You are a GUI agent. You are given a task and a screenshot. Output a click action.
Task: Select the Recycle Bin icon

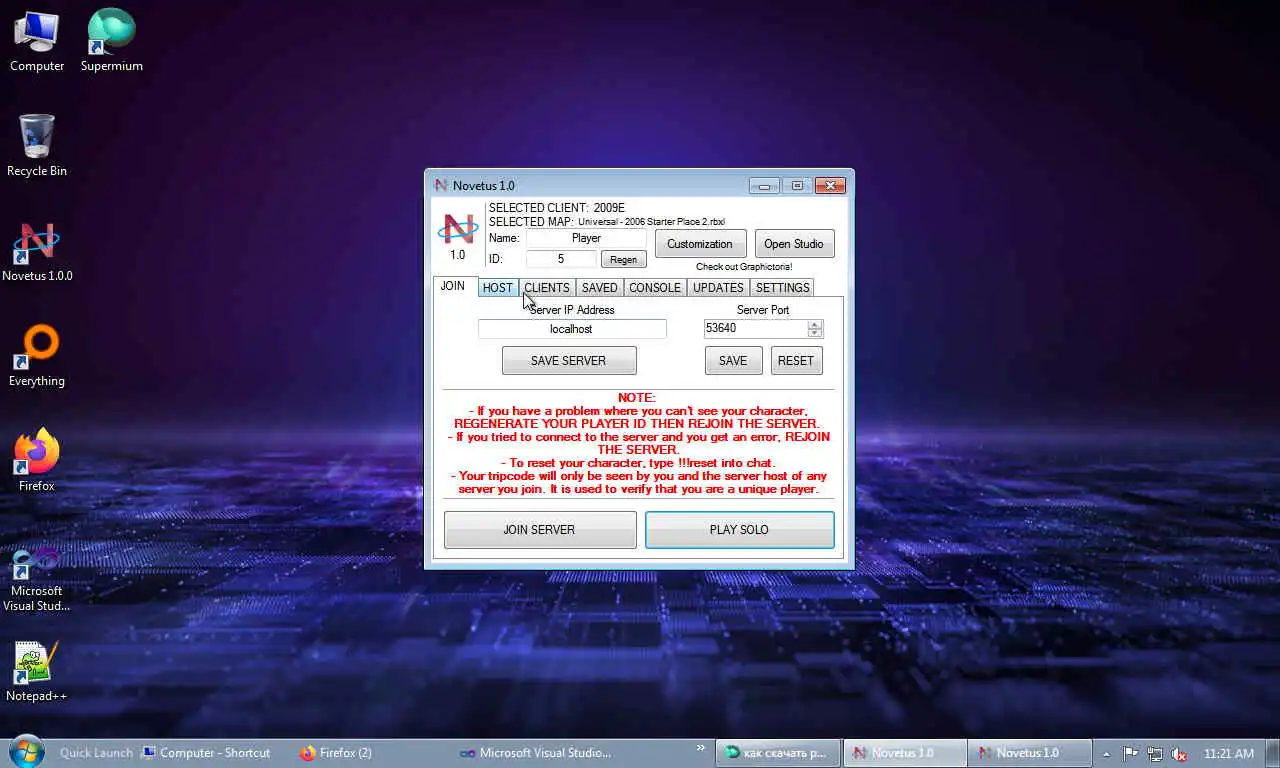click(37, 146)
